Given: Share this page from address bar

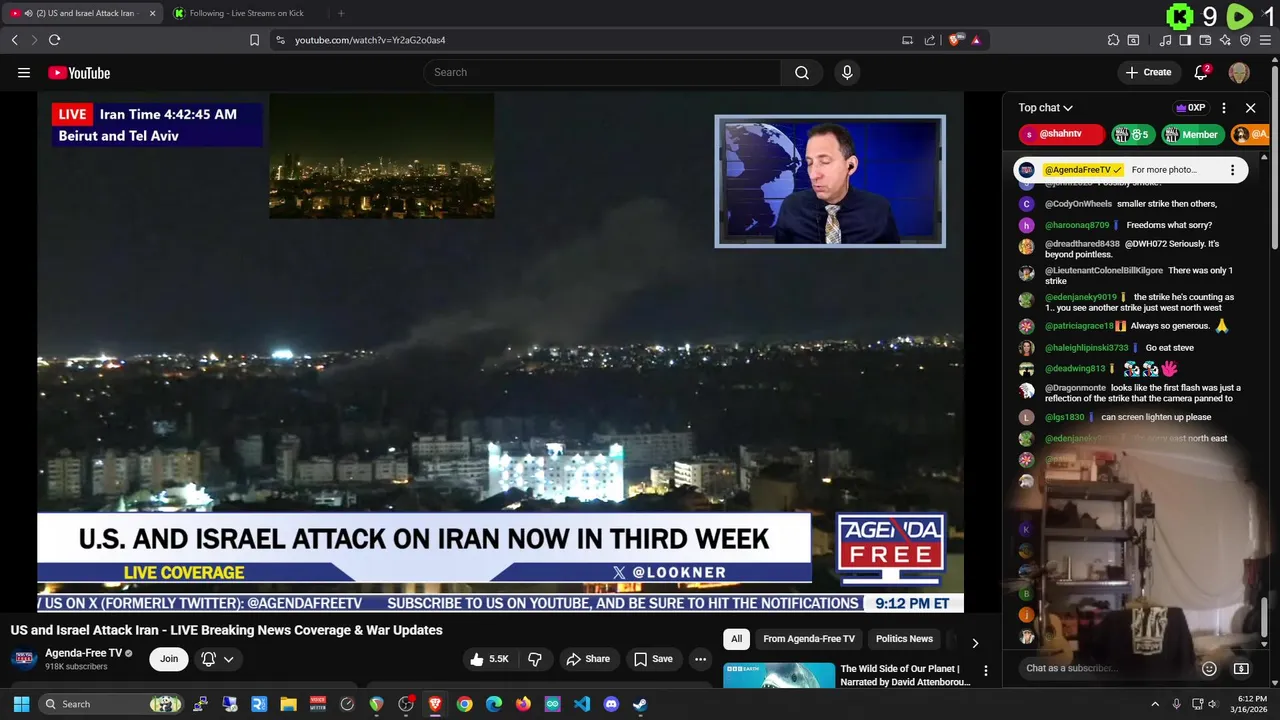Looking at the screenshot, I should (x=930, y=40).
